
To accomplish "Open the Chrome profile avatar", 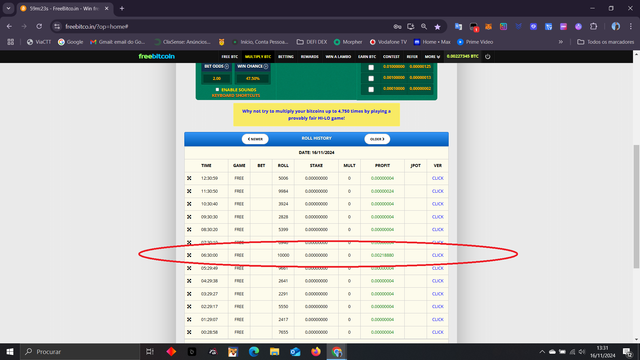I will 616,27.
